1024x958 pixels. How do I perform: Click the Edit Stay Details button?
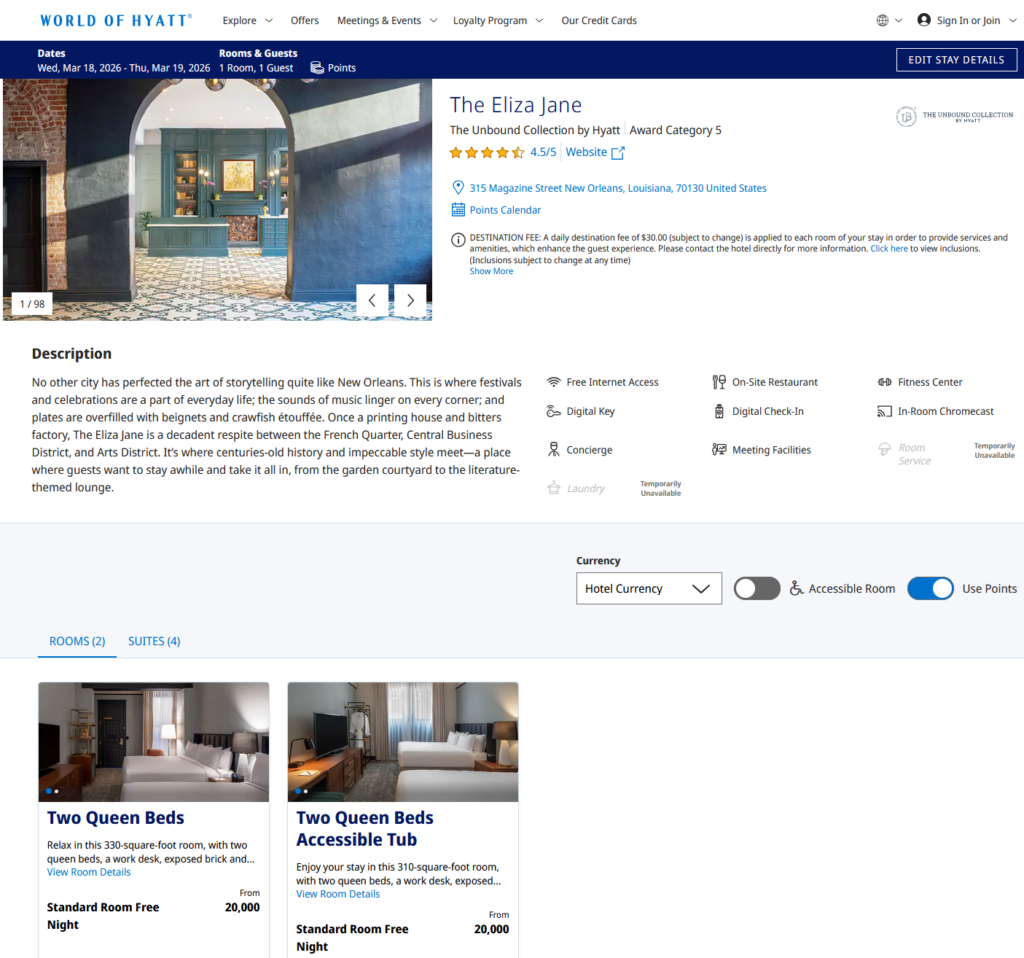pyautogui.click(x=955, y=60)
